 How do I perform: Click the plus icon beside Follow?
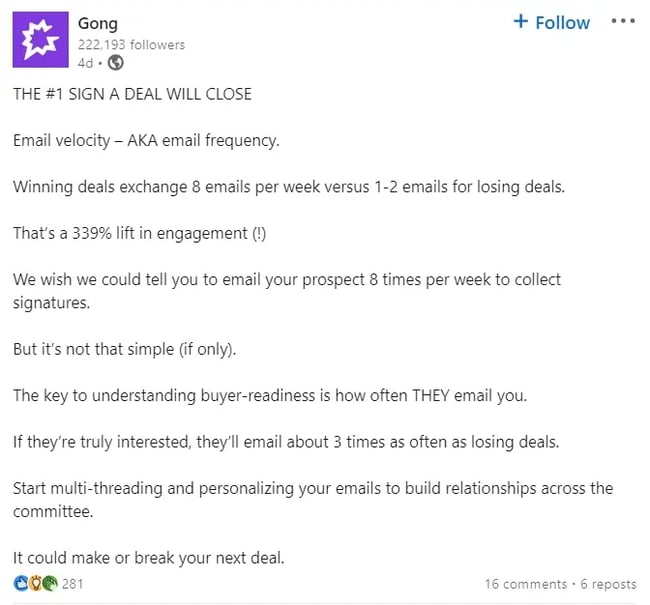520,21
